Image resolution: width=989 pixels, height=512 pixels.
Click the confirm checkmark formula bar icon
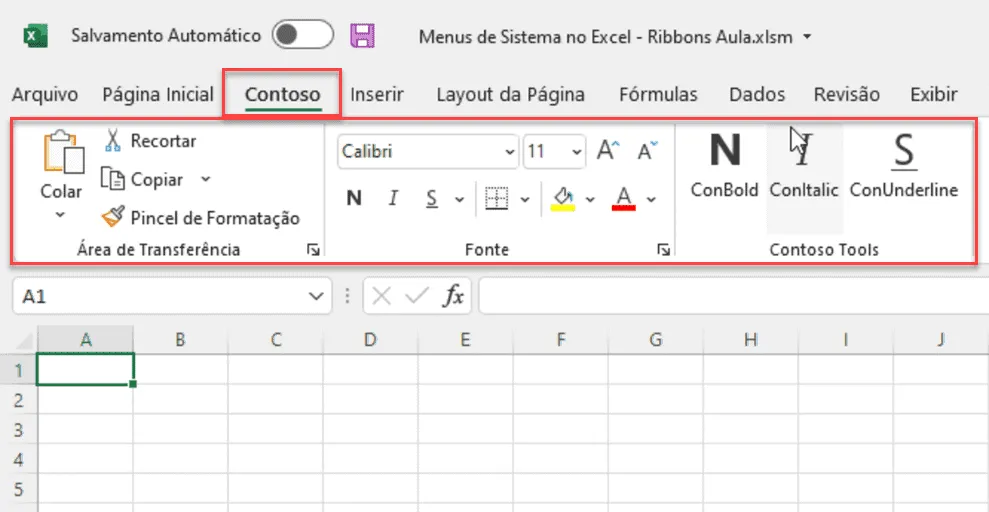[x=416, y=296]
